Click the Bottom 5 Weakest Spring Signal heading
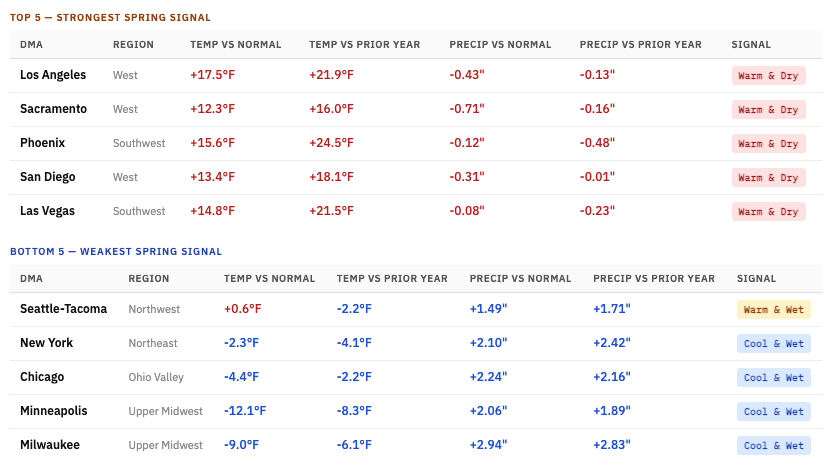 (x=116, y=252)
